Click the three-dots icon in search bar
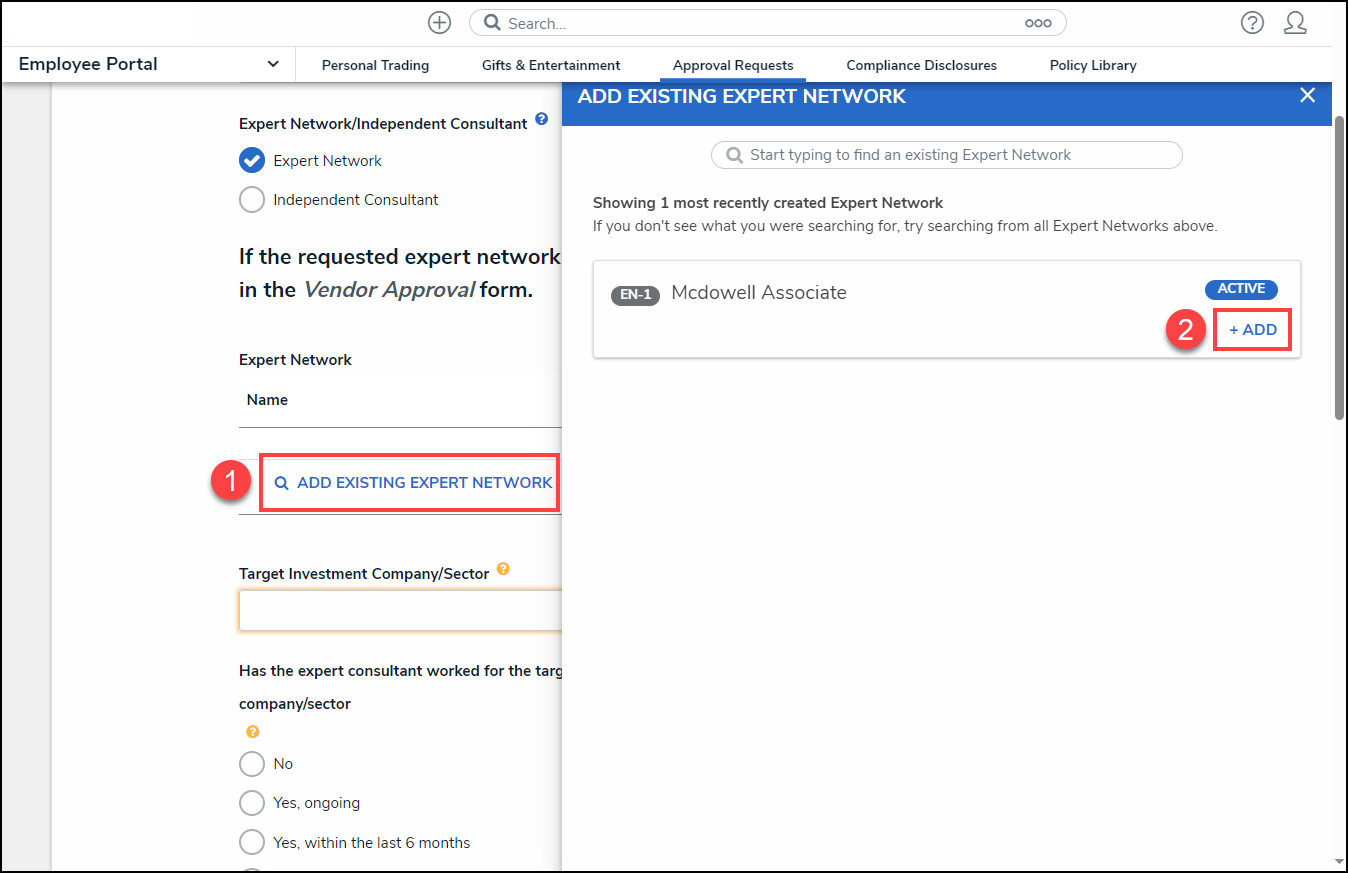The height and width of the screenshot is (873, 1348). coord(1037,23)
